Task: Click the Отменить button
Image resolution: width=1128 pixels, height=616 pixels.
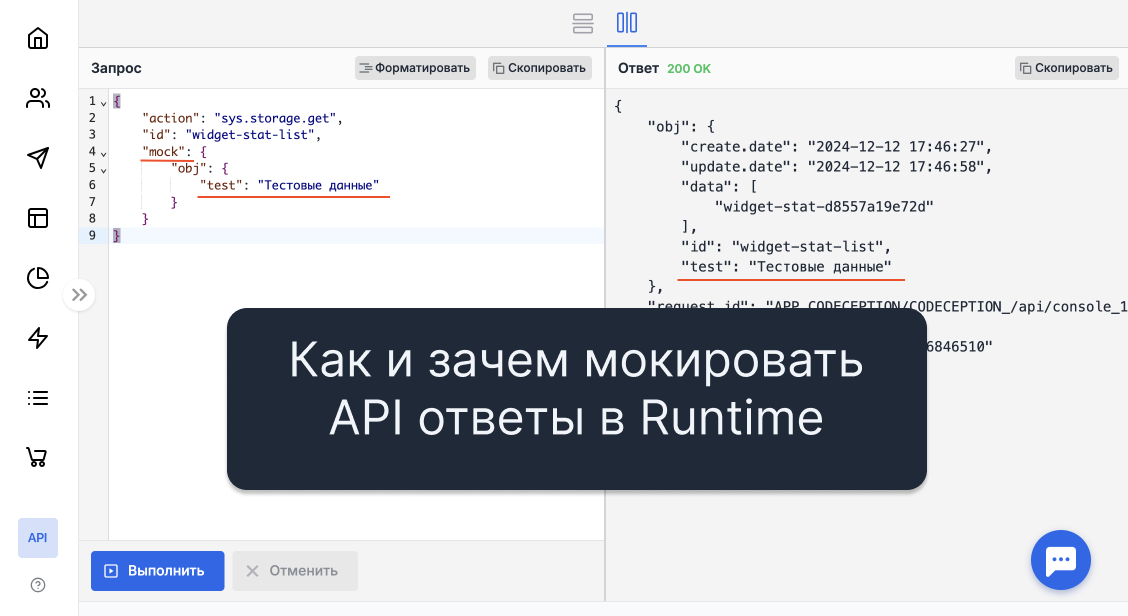Action: click(x=295, y=571)
